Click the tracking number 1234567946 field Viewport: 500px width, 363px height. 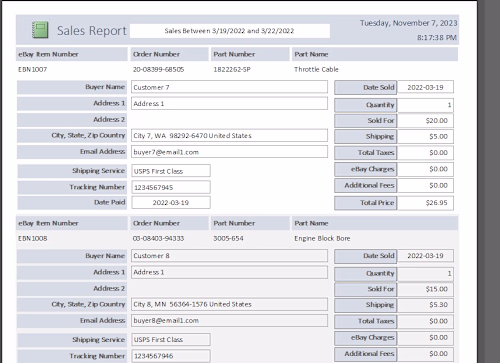click(171, 356)
